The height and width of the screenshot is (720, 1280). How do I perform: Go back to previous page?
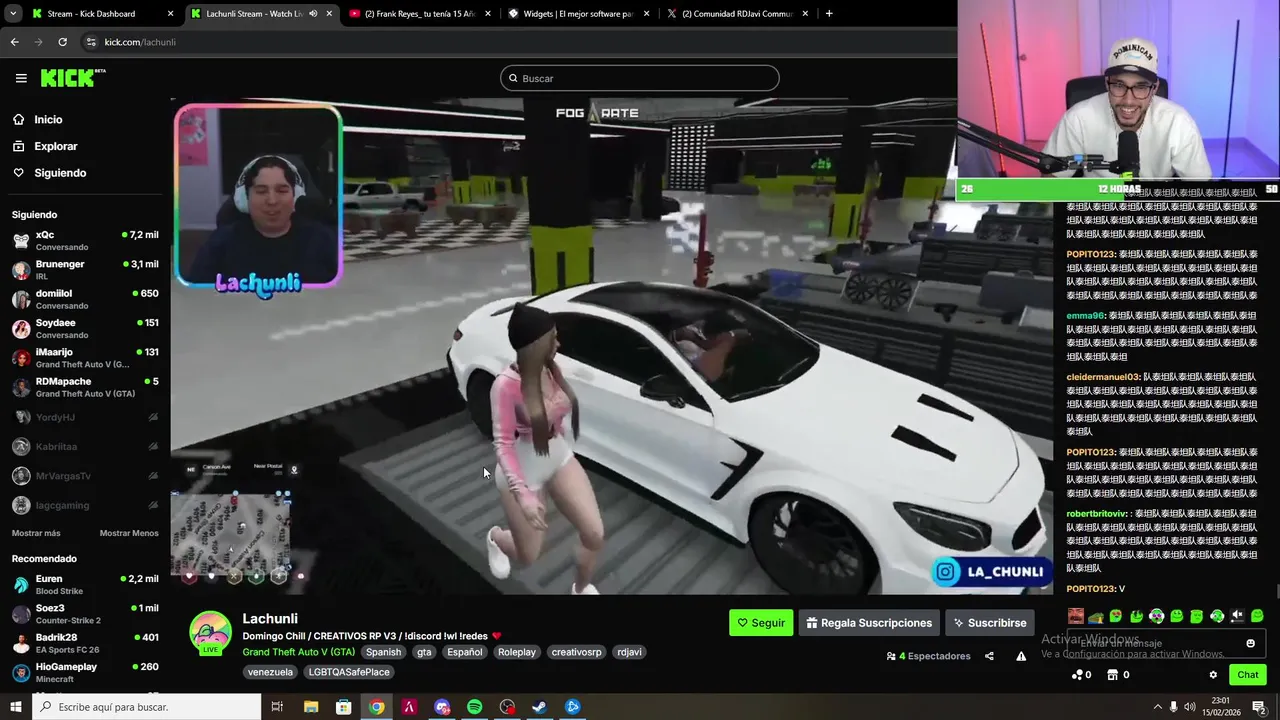14,42
